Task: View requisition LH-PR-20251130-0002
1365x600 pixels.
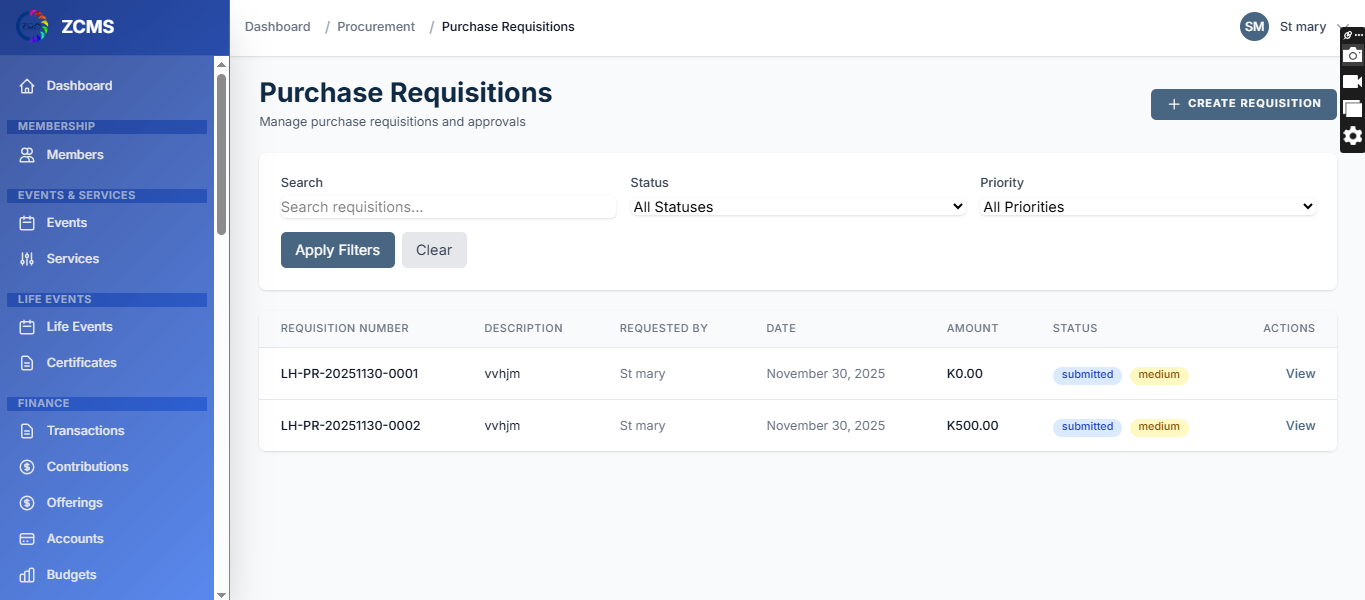Action: click(1300, 426)
